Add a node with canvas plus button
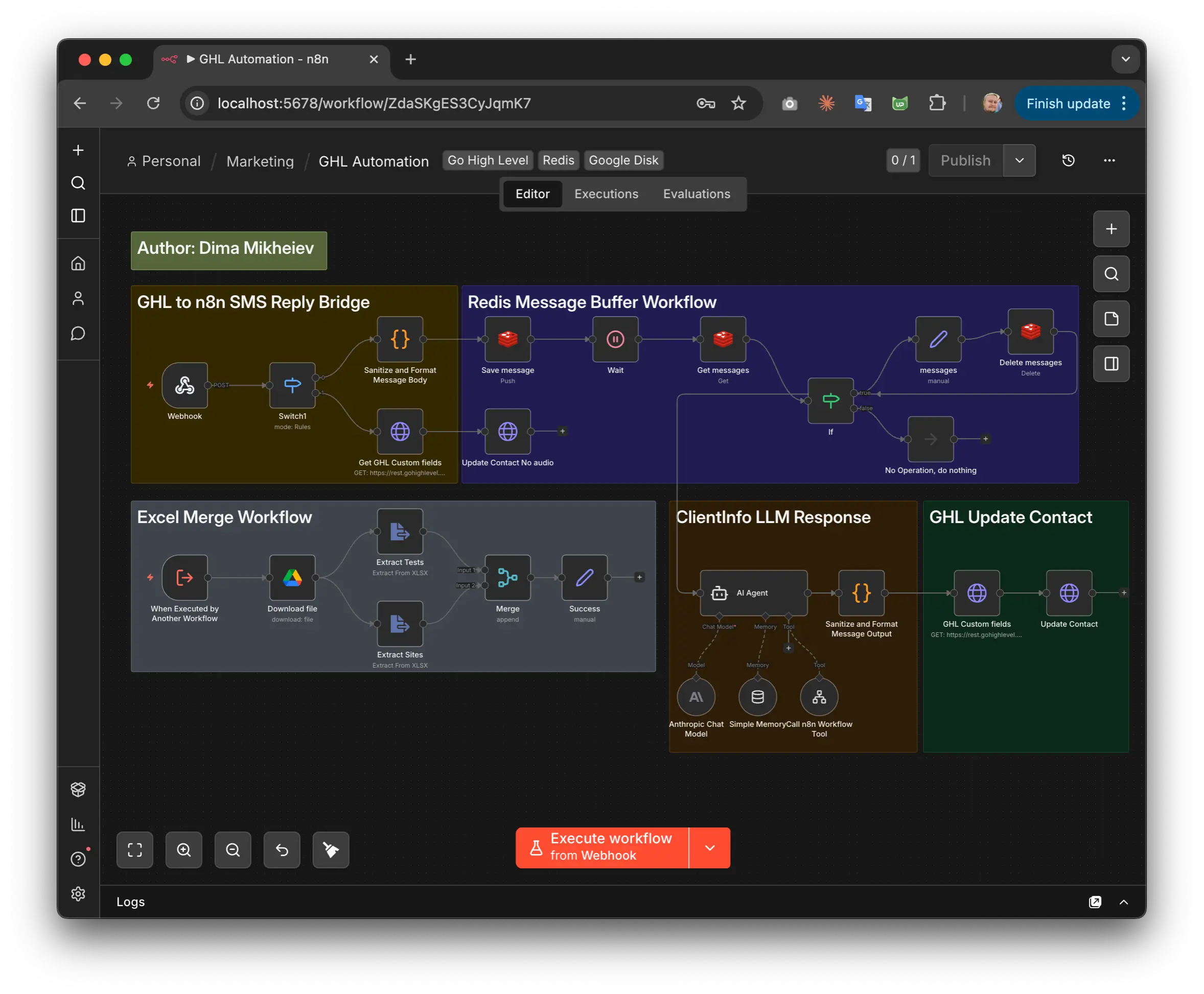 (1111, 229)
